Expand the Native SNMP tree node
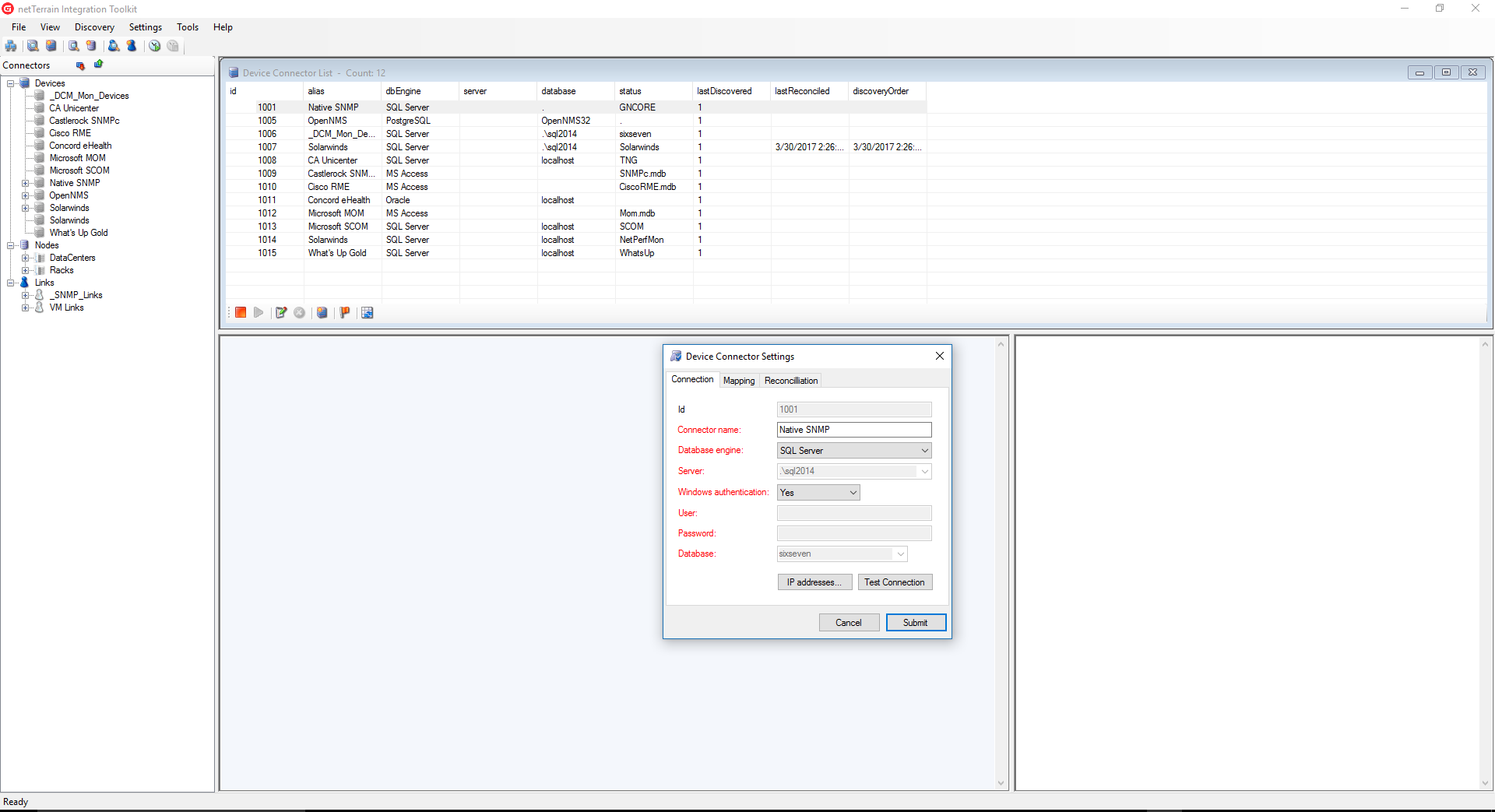This screenshot has width=1495, height=812. point(25,184)
